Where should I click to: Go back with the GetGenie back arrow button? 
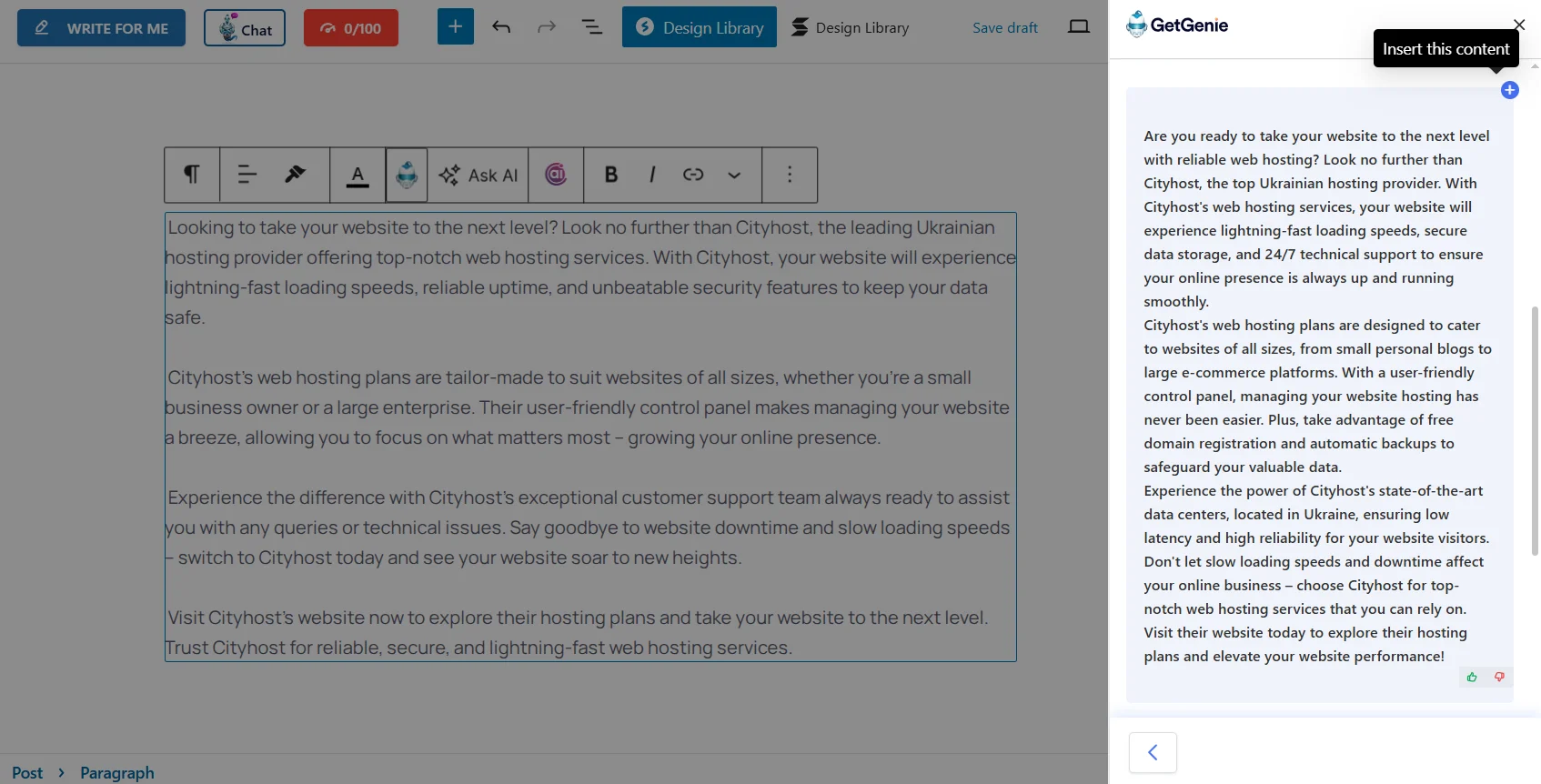point(1153,752)
